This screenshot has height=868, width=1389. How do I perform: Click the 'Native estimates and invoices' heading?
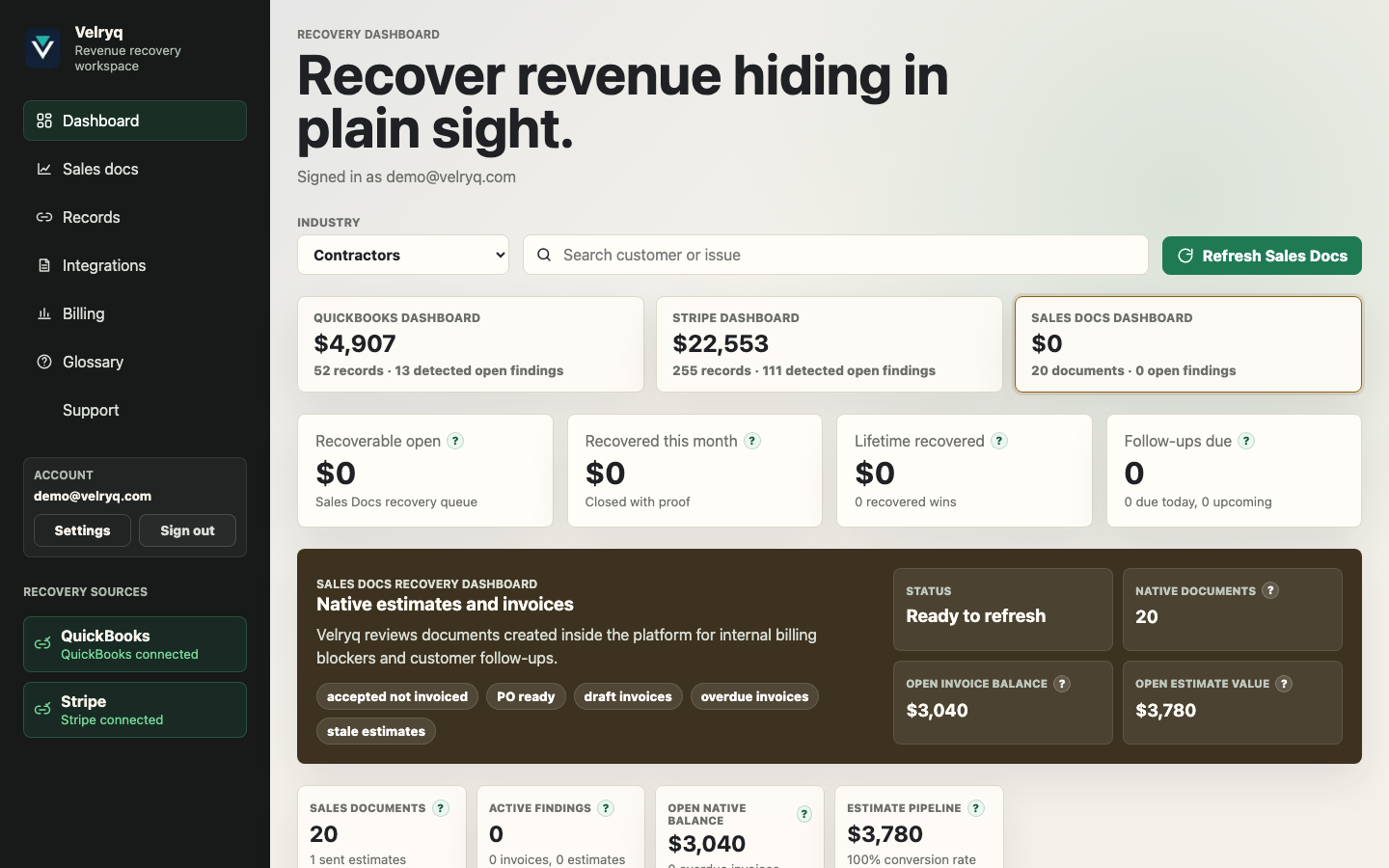coord(445,604)
